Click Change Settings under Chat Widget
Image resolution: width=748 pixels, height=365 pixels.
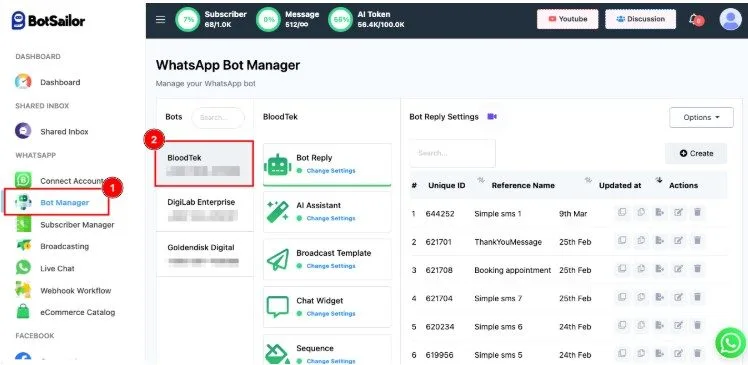[x=331, y=314]
